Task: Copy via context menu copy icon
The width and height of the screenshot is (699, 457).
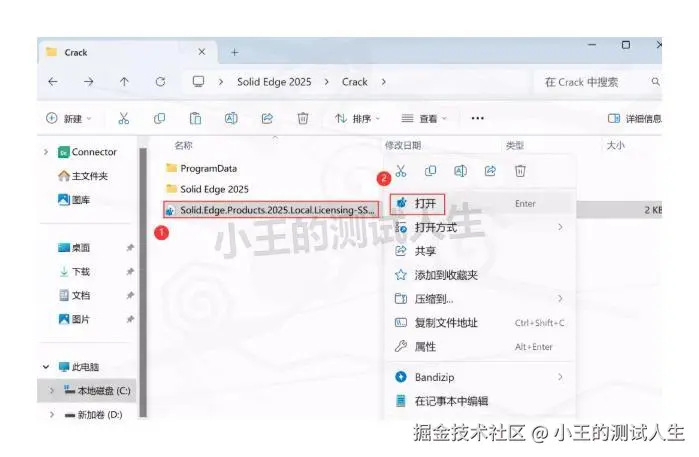Action: click(430, 171)
